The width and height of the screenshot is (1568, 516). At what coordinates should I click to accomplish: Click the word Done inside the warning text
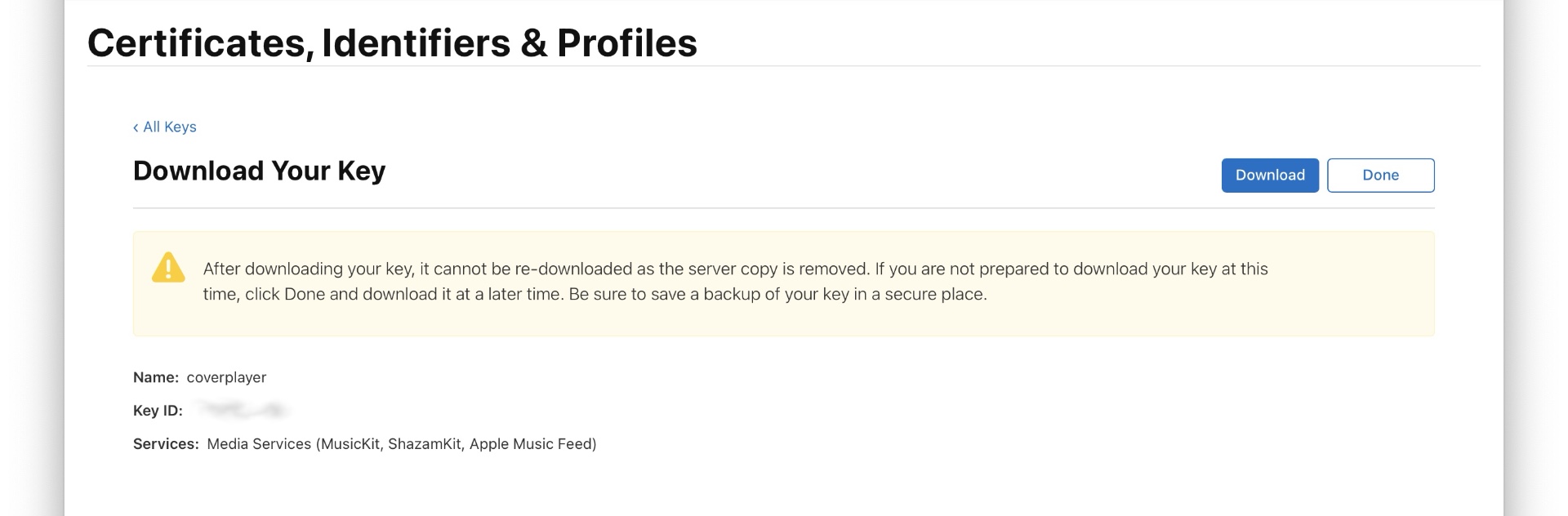304,295
